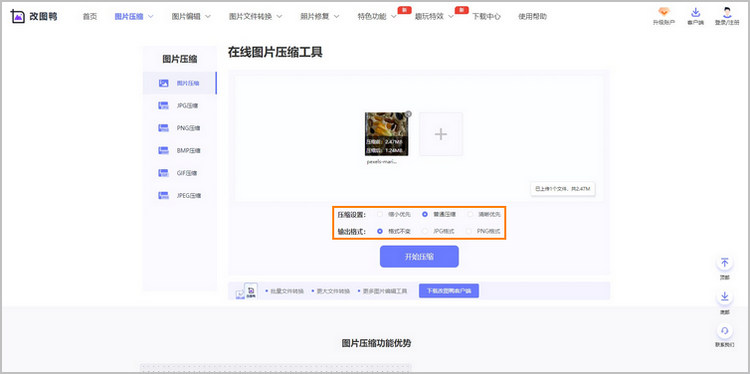Screen dimensions: 750x374
Task: Click the 开始压缩 button
Action: (419, 257)
